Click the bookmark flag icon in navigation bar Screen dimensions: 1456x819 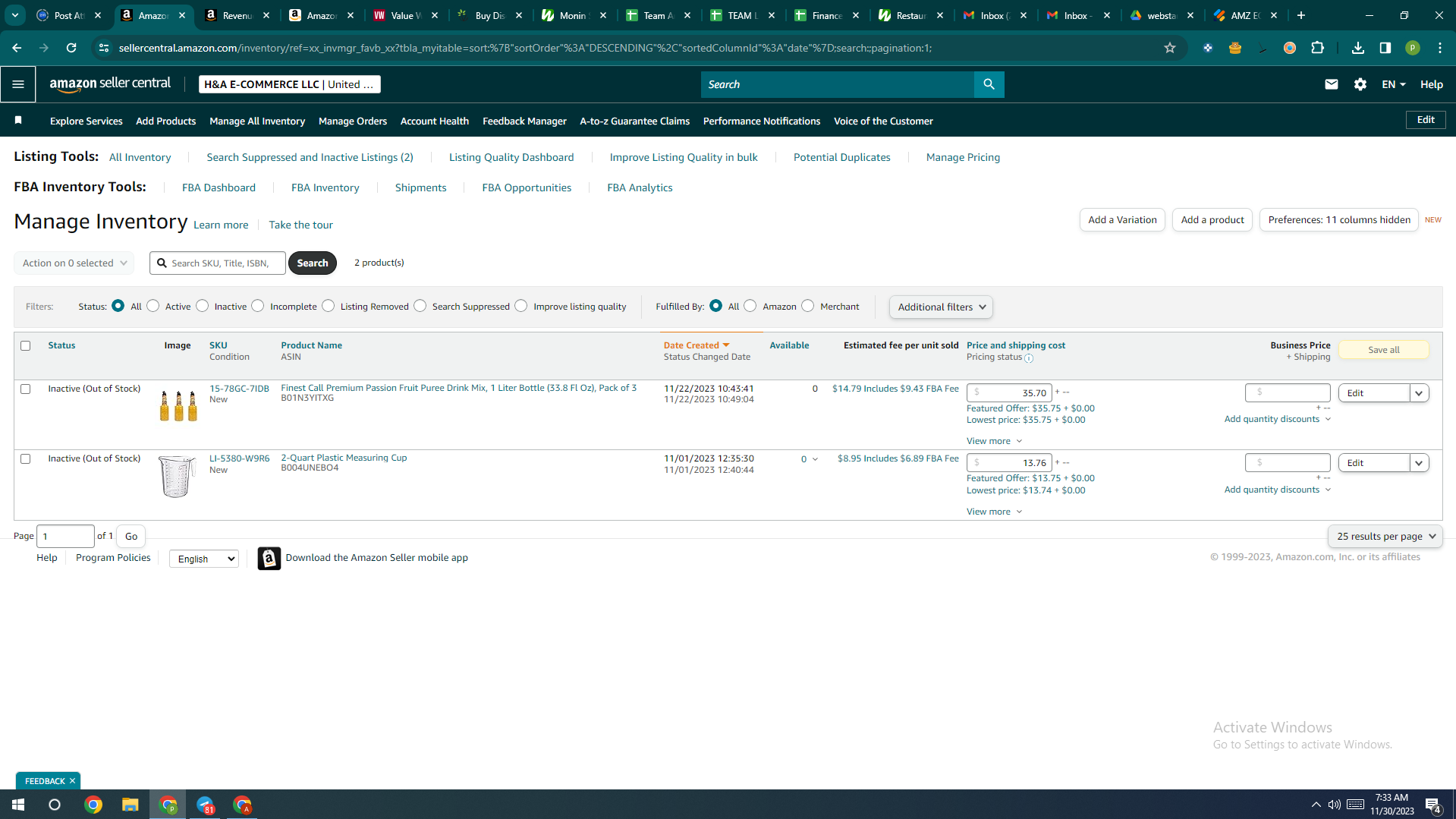click(18, 120)
